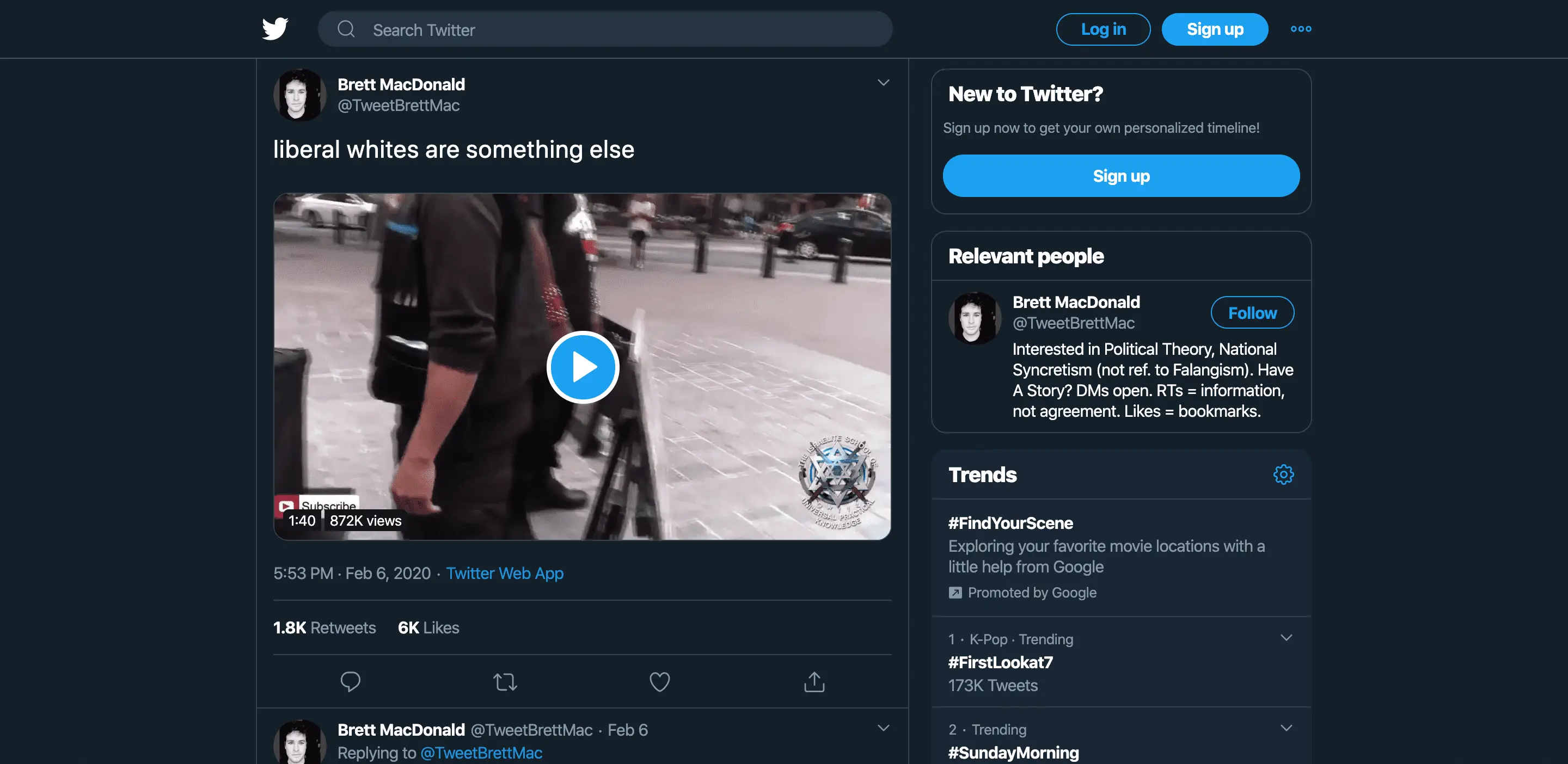This screenshot has width=1568, height=764.
Task: Expand chevron next to #SundayMorning trend
Action: click(1285, 728)
